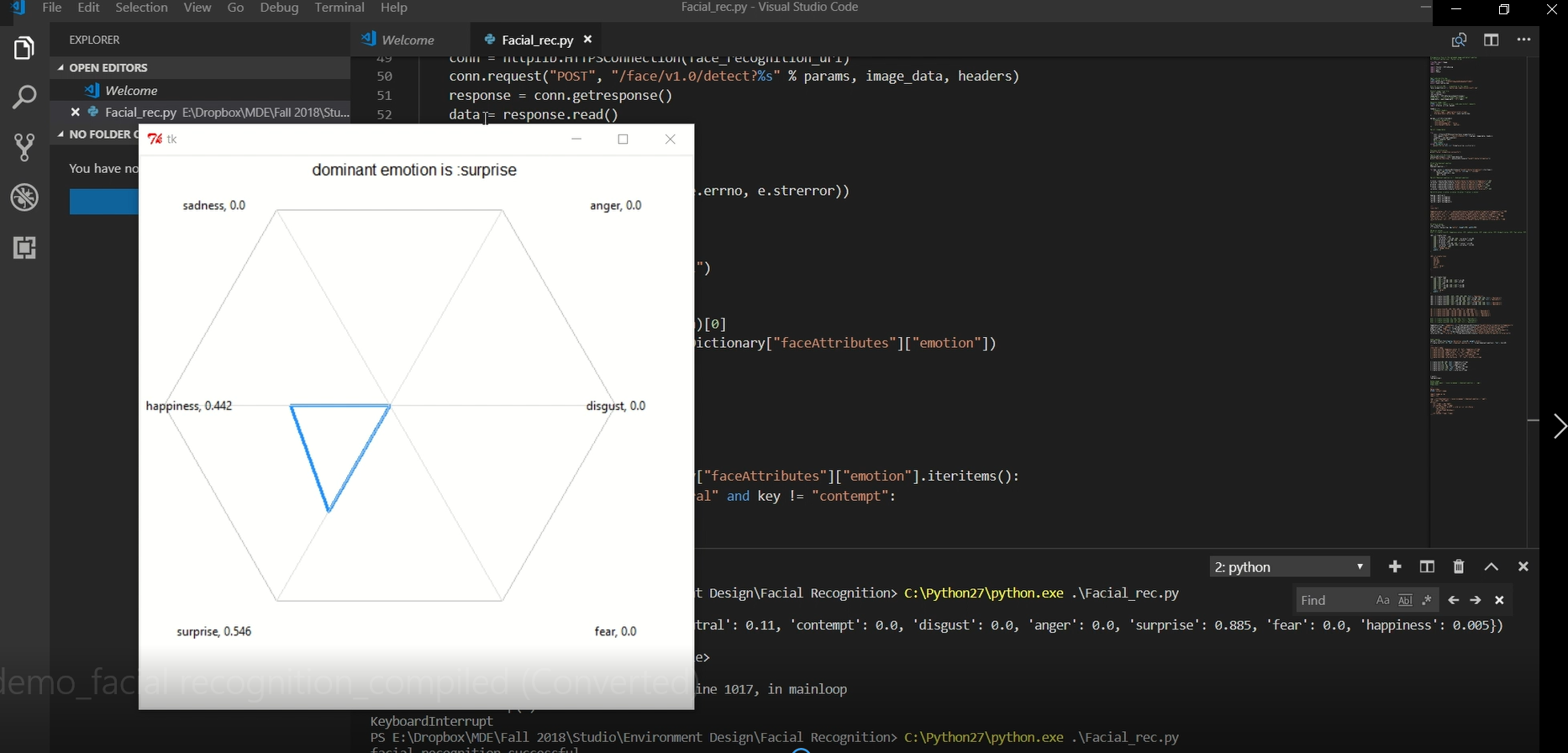Click the EXPLORER panel title

(94, 39)
